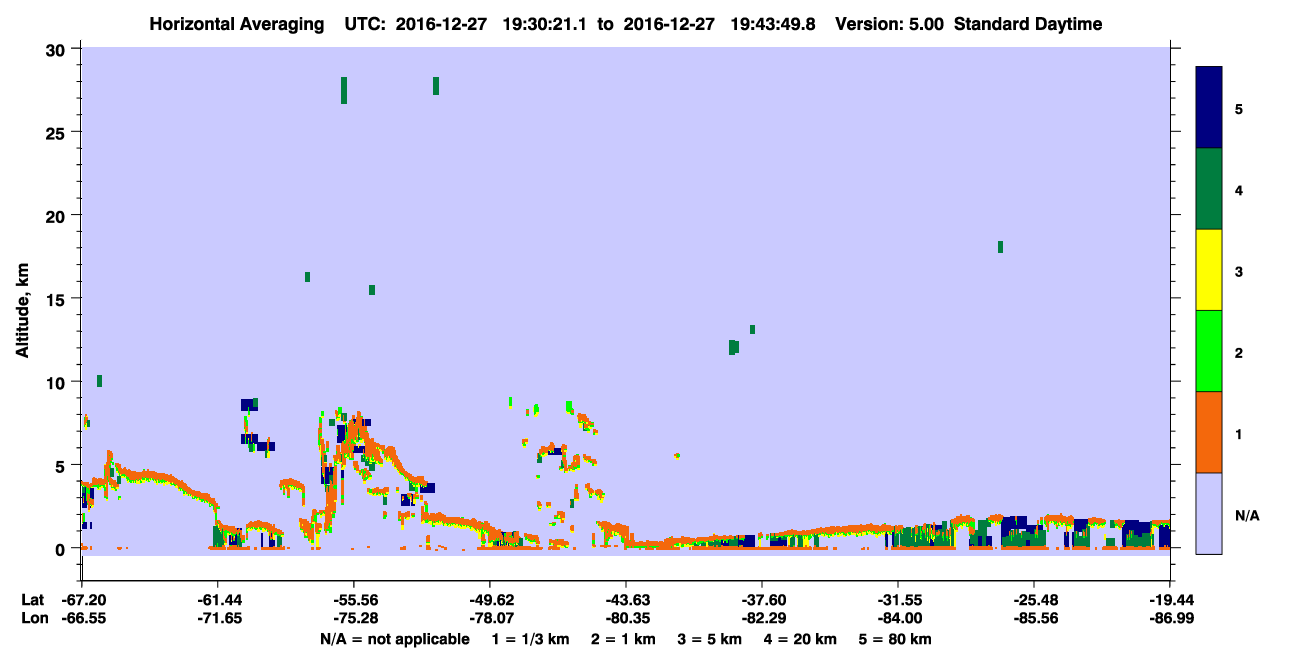
Task: Click the lavender N/A colorbar segment
Action: (1209, 513)
